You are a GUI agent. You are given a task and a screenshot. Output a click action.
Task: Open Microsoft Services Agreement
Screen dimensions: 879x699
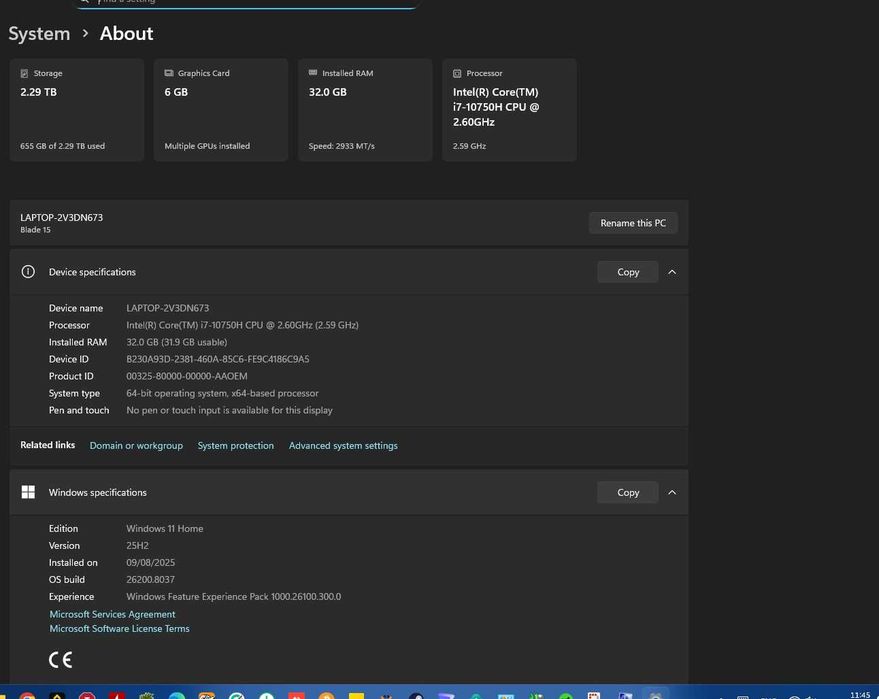coord(112,614)
